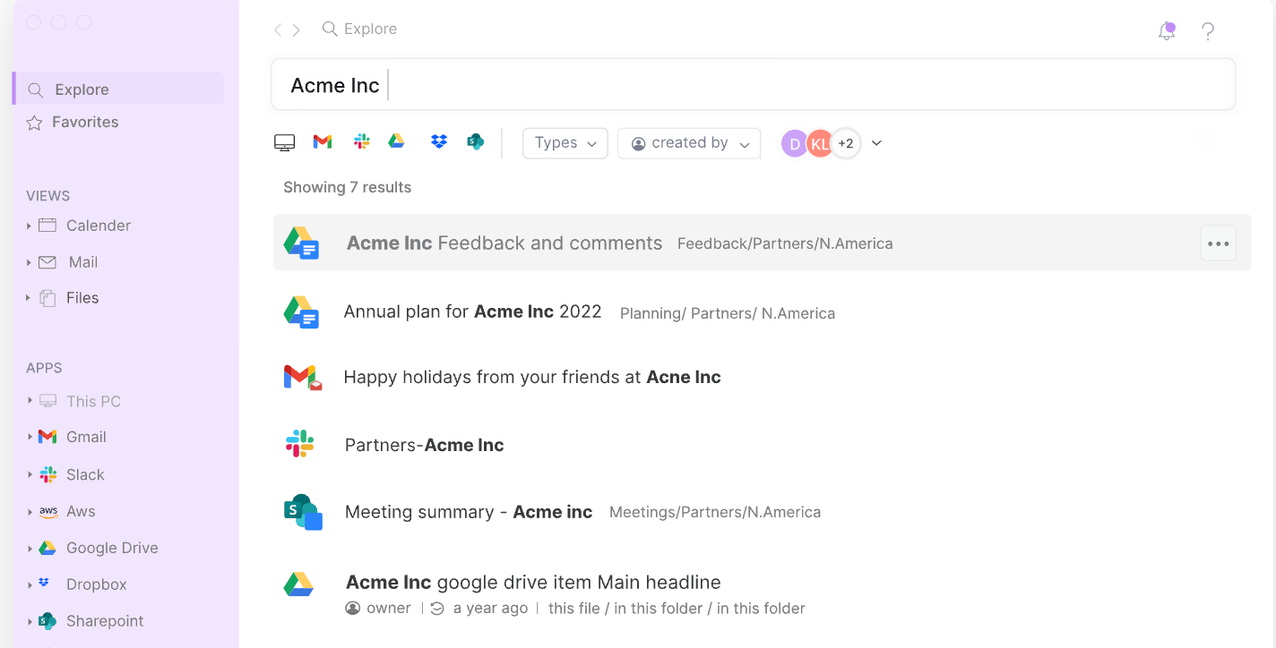Expand the Google Drive app in sidebar
This screenshot has height=648, width=1276.
(x=29, y=548)
